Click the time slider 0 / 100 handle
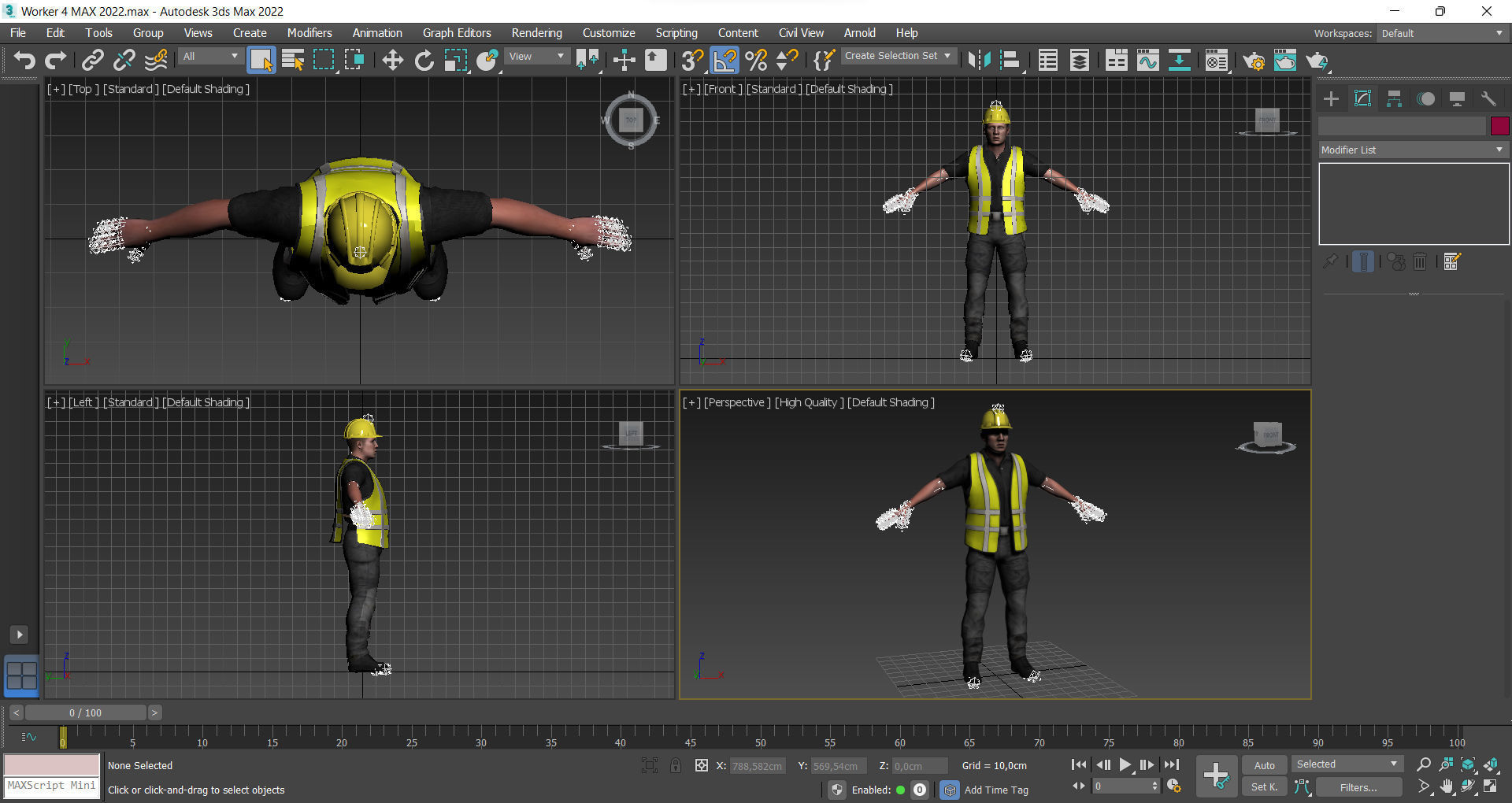Image resolution: width=1512 pixels, height=803 pixels. (x=85, y=712)
